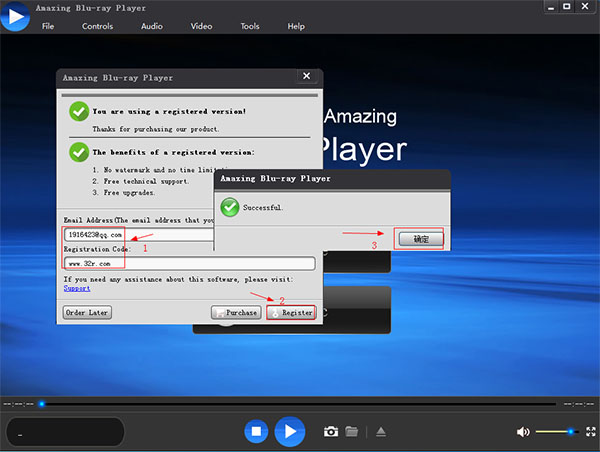The height and width of the screenshot is (452, 600).
Task: Click the Register button
Action: (x=291, y=313)
